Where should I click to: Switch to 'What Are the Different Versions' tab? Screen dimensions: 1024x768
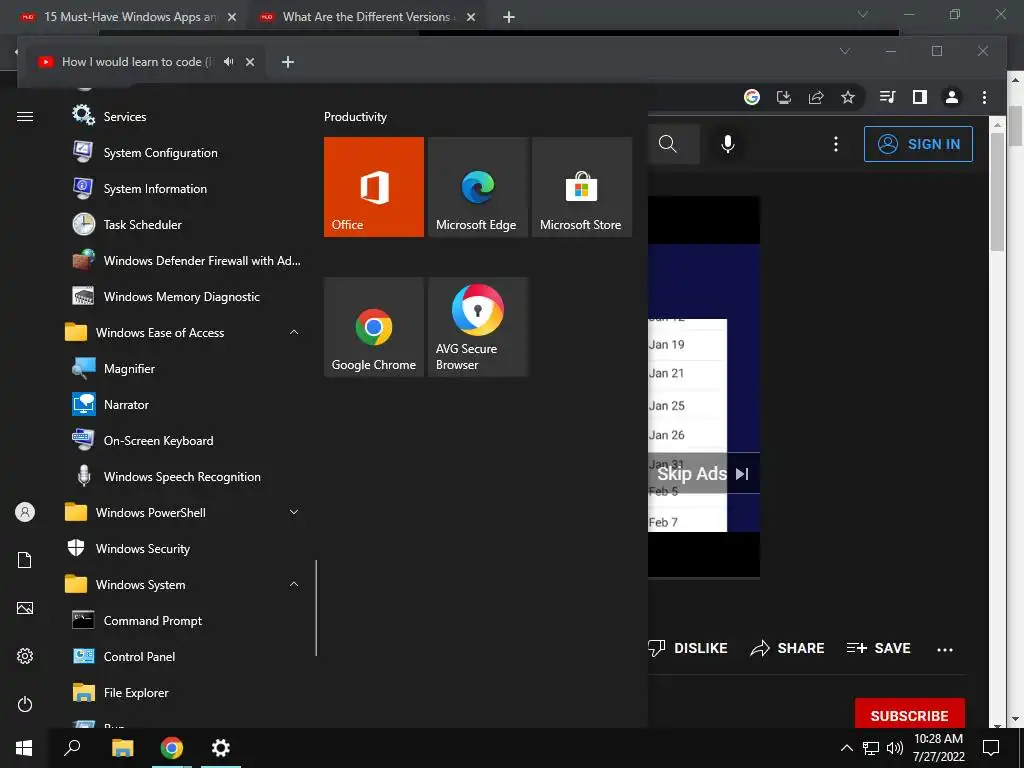(x=366, y=17)
